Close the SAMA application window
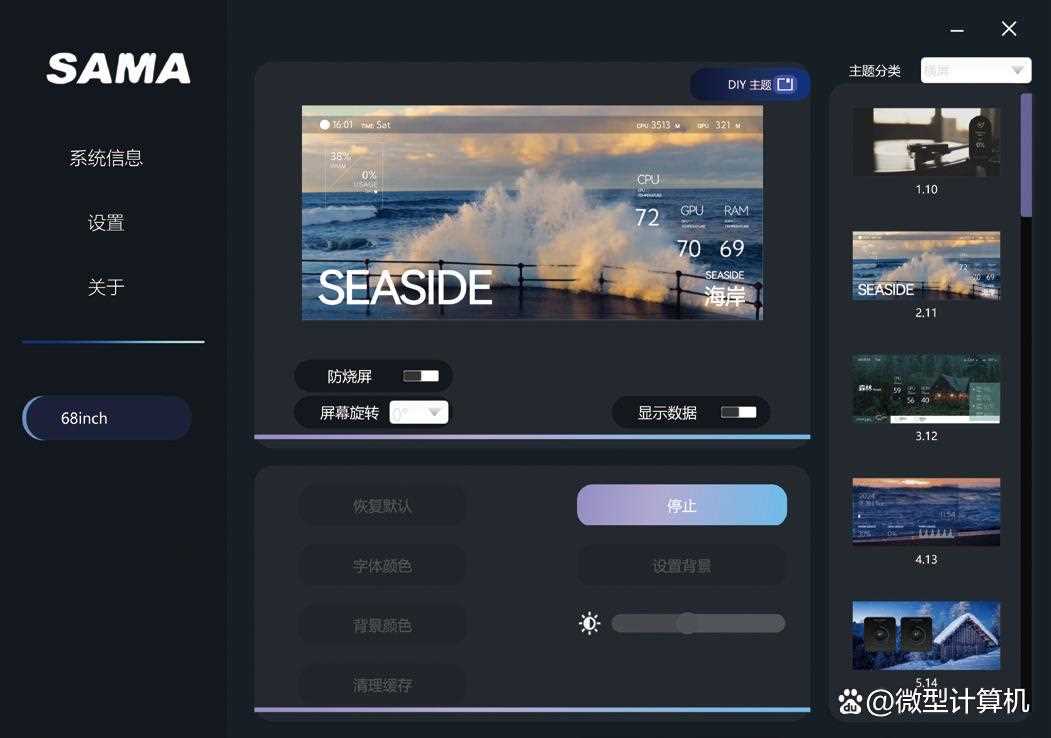Viewport: 1051px width, 738px height. (x=1009, y=29)
